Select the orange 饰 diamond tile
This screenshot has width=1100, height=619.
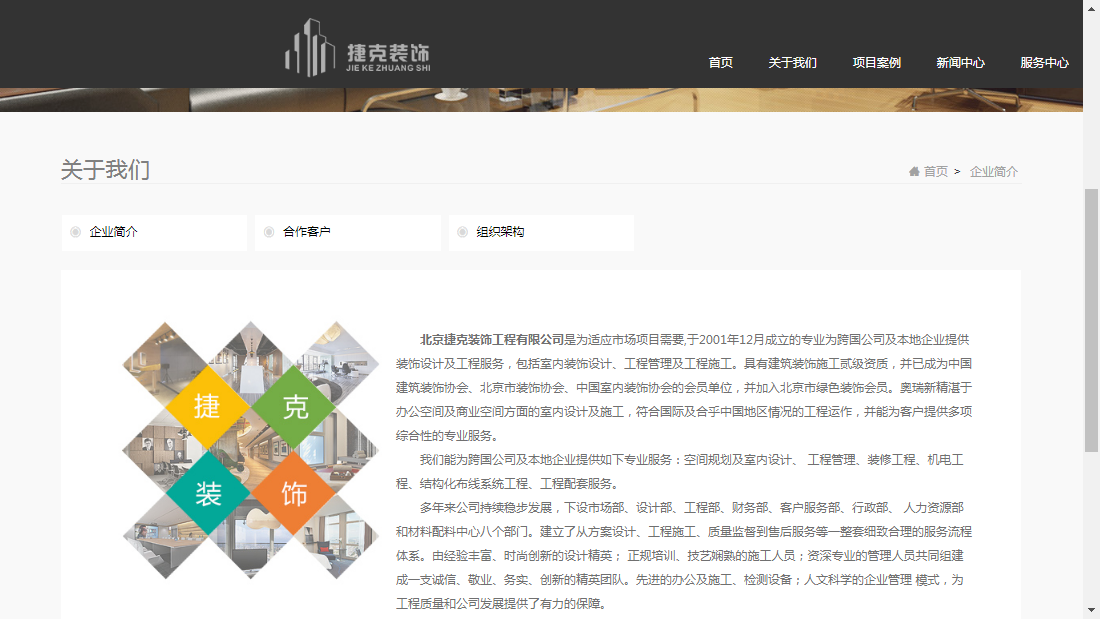(x=295, y=493)
